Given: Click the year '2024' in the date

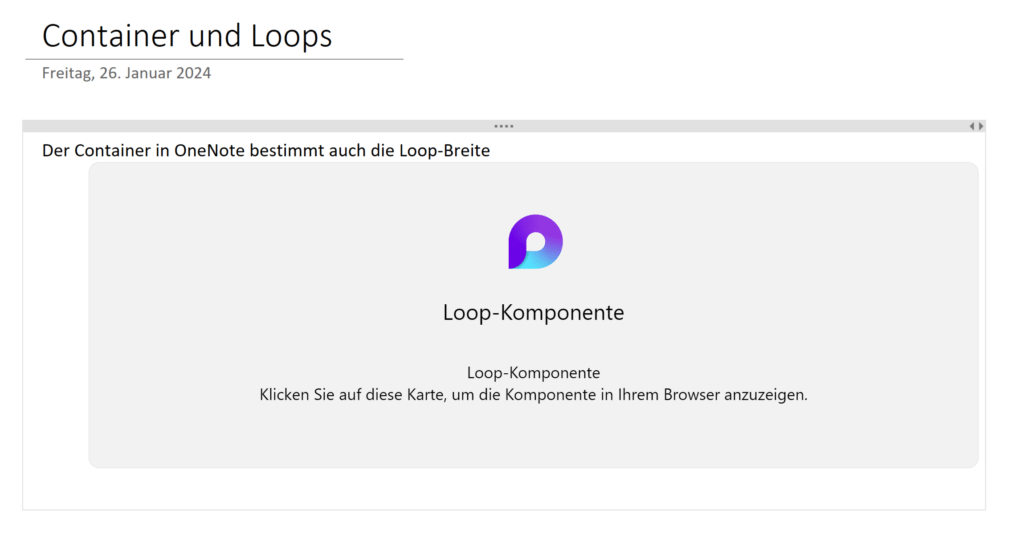Looking at the screenshot, I should pyautogui.click(x=193, y=73).
